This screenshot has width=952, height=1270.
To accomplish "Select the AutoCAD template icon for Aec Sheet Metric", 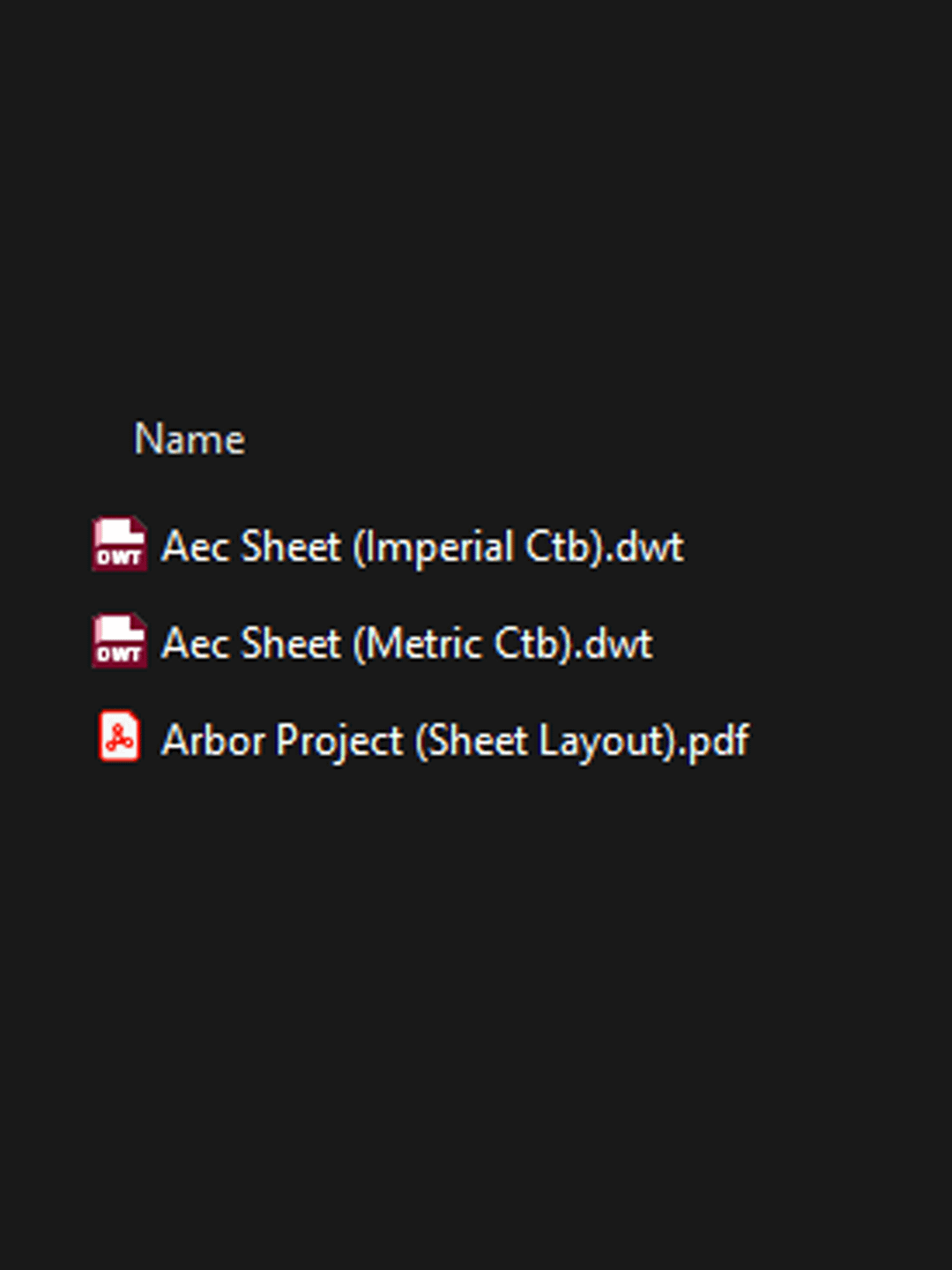I will tap(119, 642).
